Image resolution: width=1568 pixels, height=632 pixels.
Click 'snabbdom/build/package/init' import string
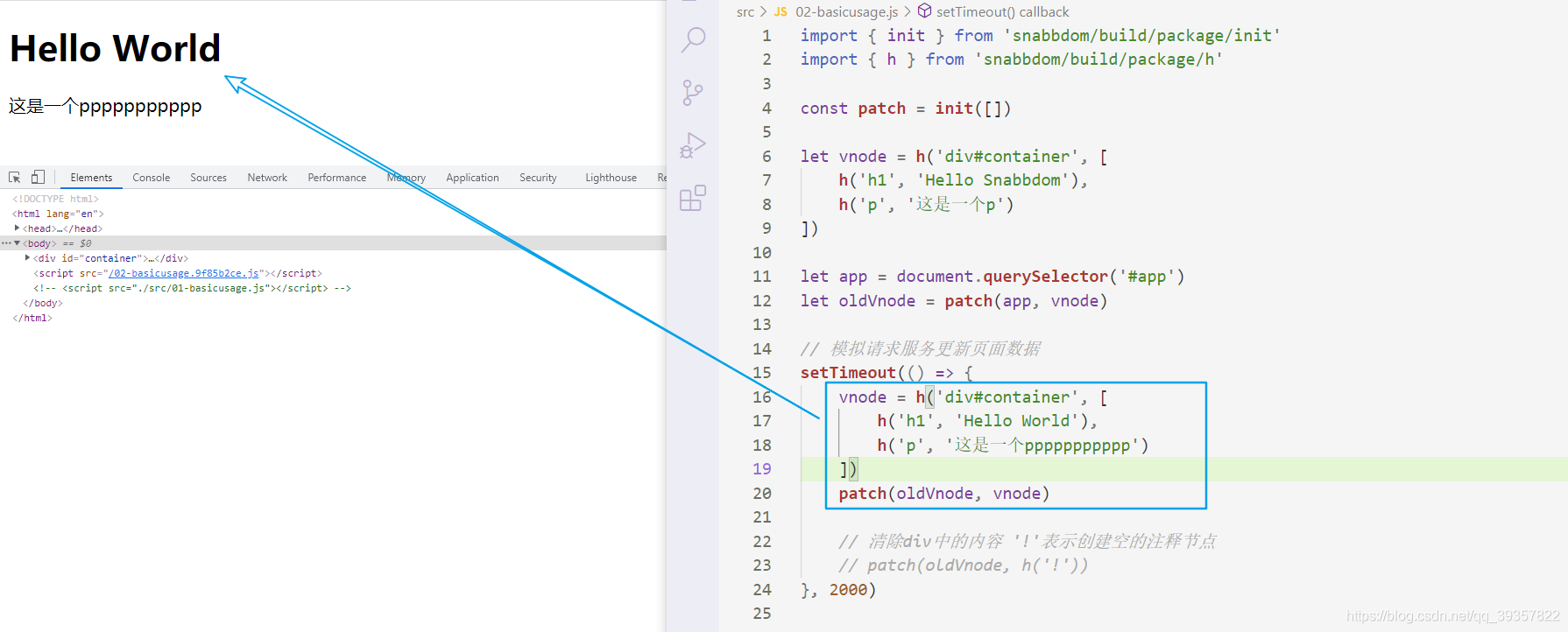[x=1141, y=36]
